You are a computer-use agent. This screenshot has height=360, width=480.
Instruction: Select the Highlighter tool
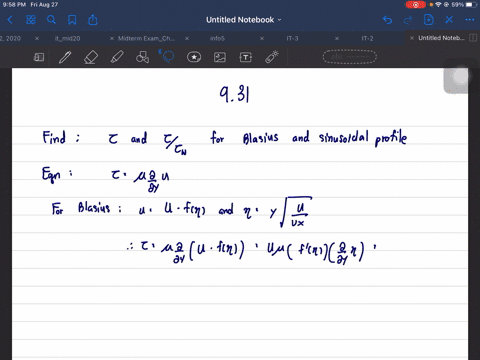pos(117,57)
